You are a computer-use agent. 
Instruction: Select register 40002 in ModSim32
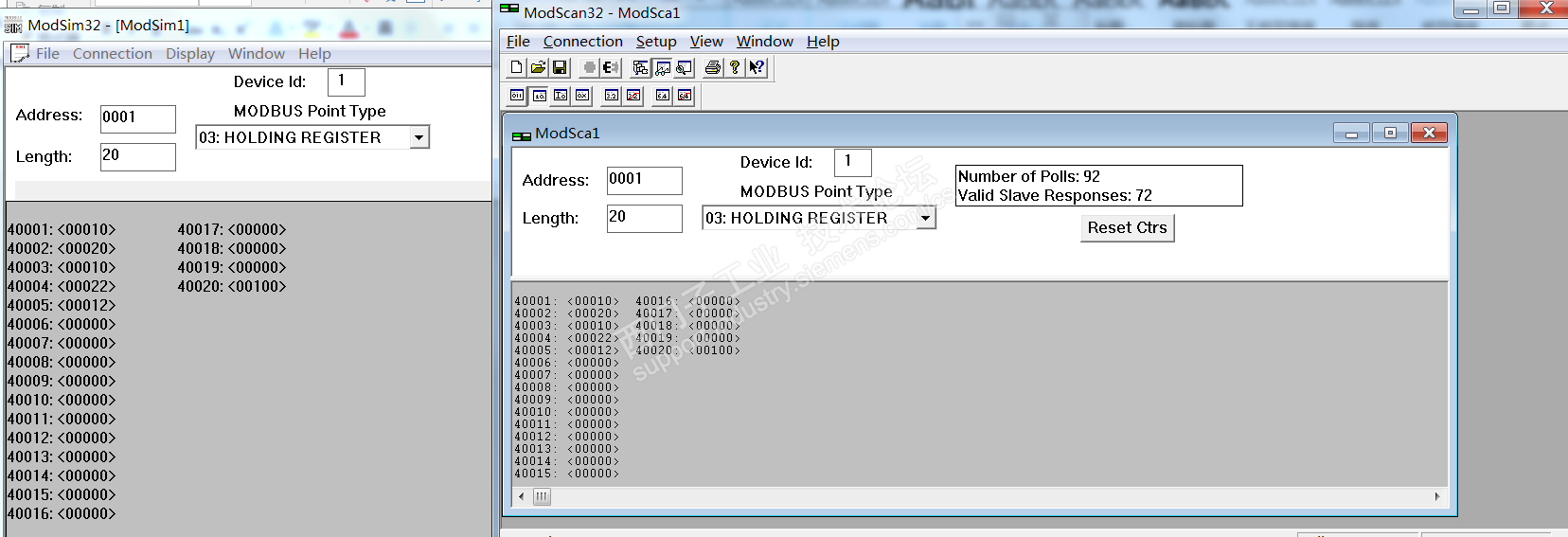(62, 248)
